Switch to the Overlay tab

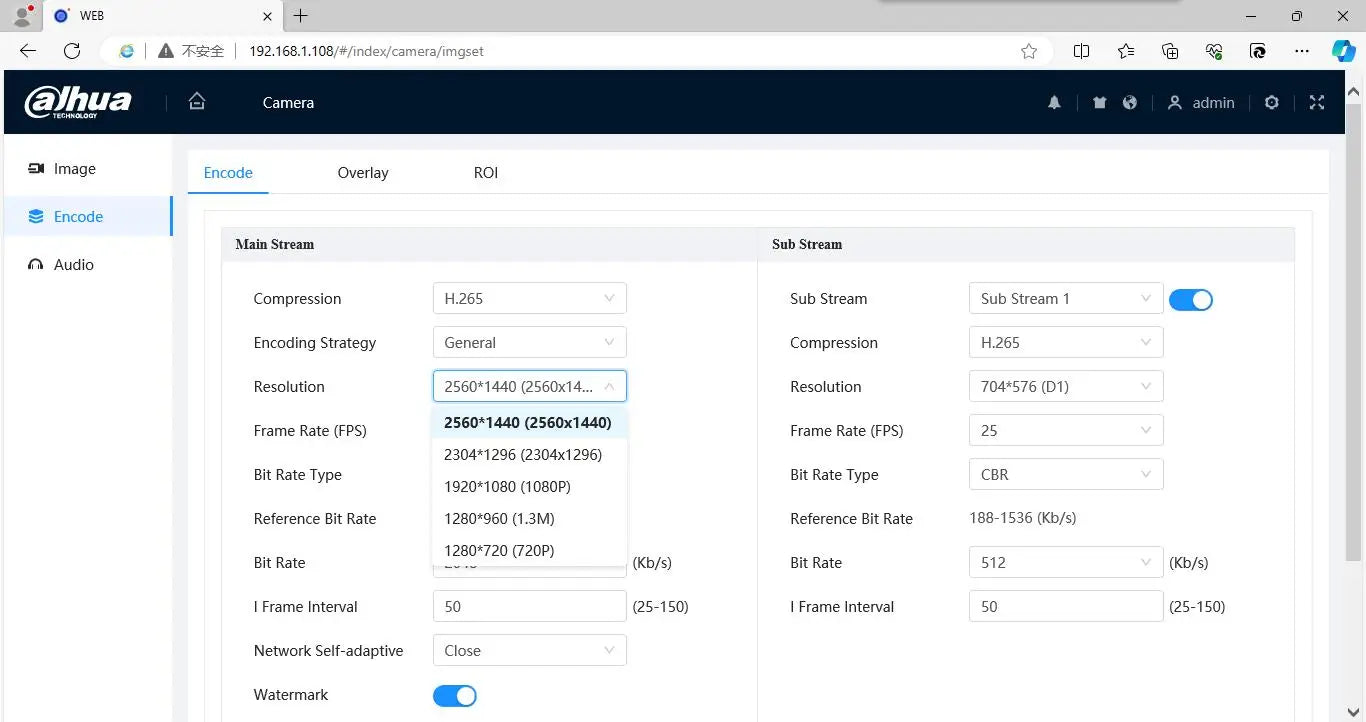click(363, 172)
